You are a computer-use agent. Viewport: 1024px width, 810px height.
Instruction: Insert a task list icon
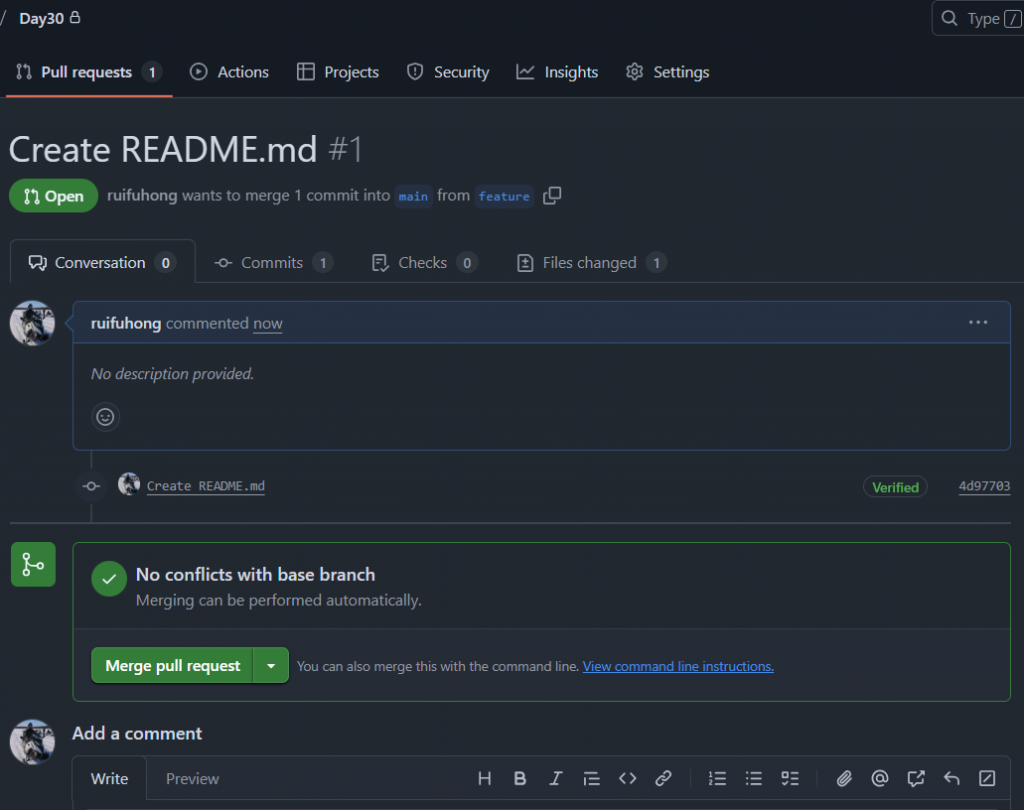(790, 779)
